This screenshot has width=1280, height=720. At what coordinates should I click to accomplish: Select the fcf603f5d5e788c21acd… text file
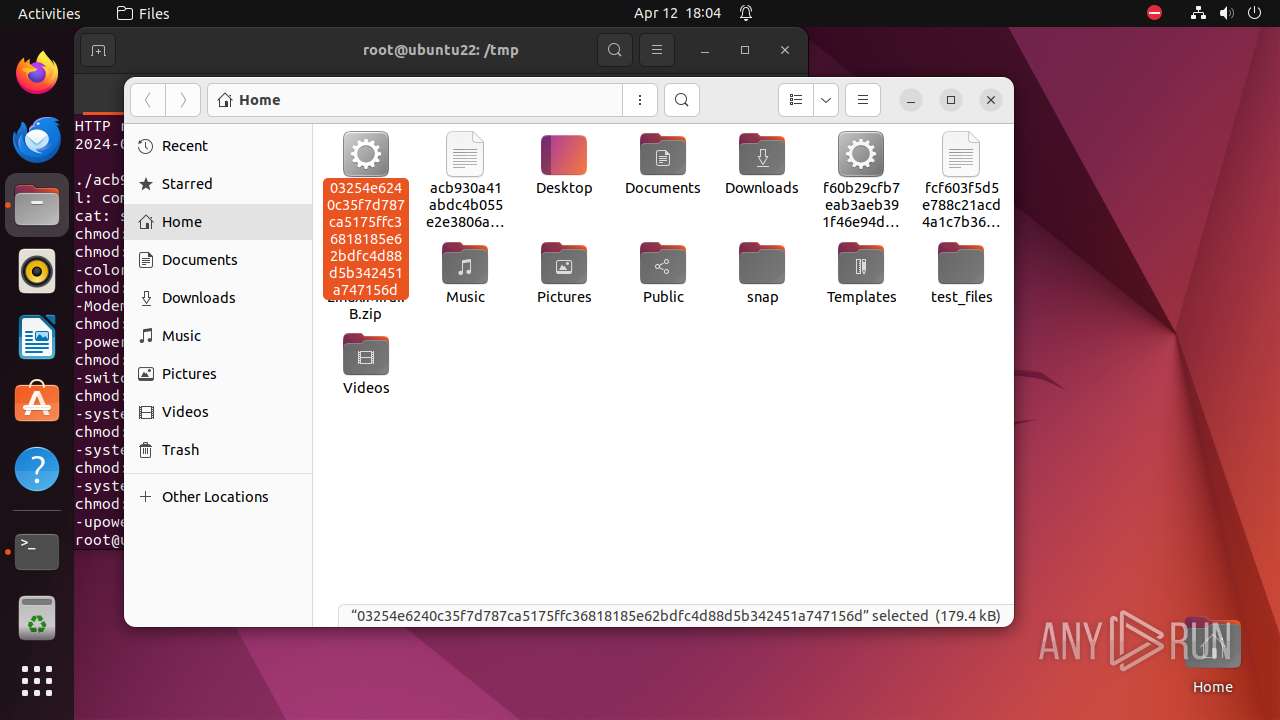tap(961, 181)
